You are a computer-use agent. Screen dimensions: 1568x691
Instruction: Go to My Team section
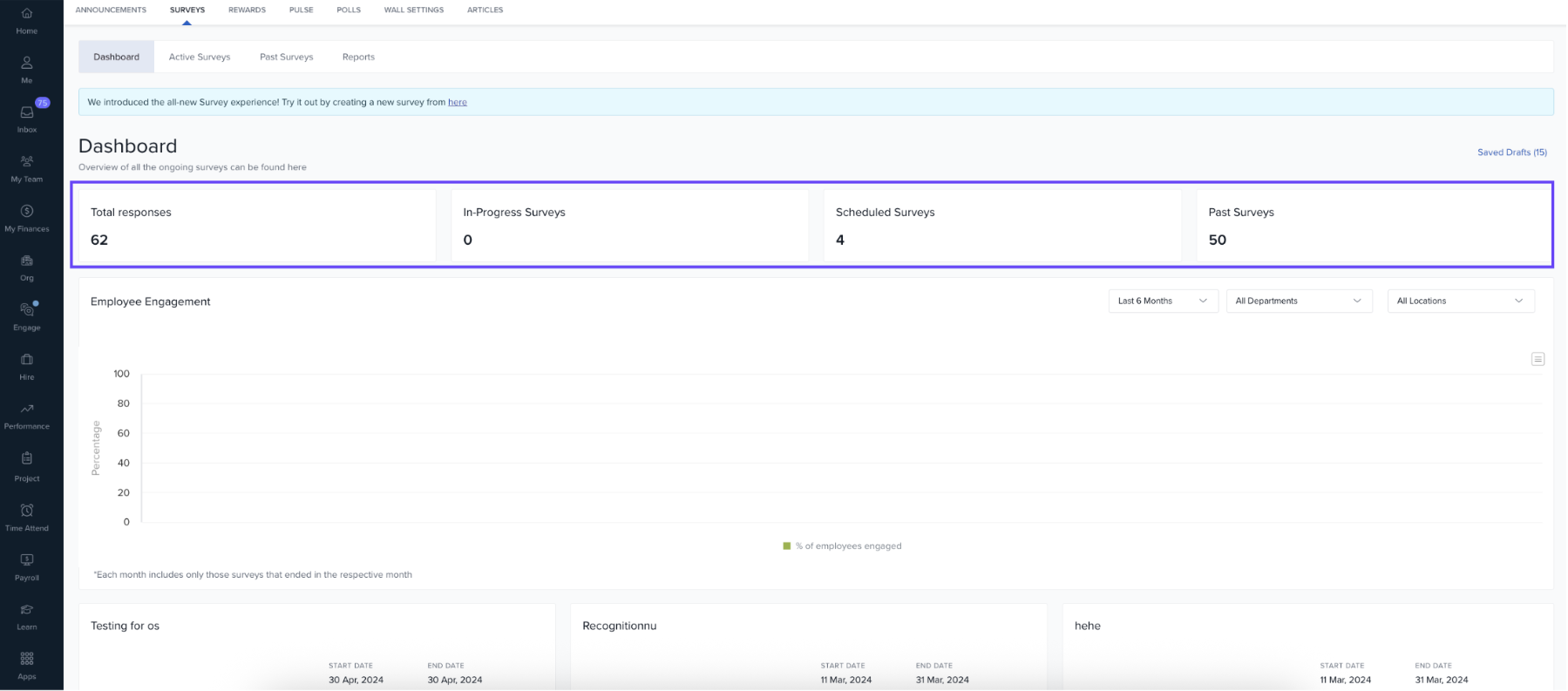(27, 168)
